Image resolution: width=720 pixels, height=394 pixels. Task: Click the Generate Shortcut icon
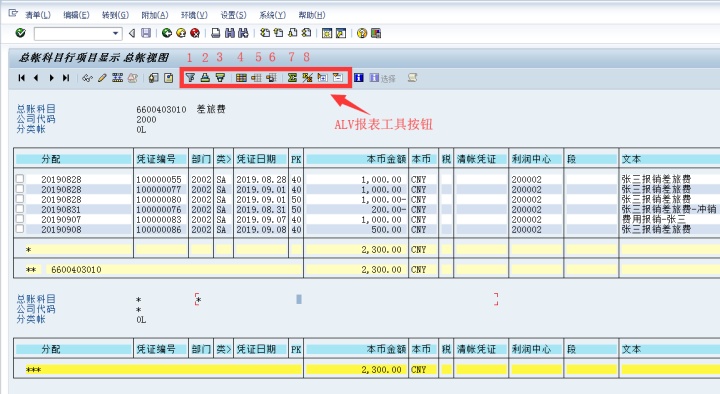(341, 33)
